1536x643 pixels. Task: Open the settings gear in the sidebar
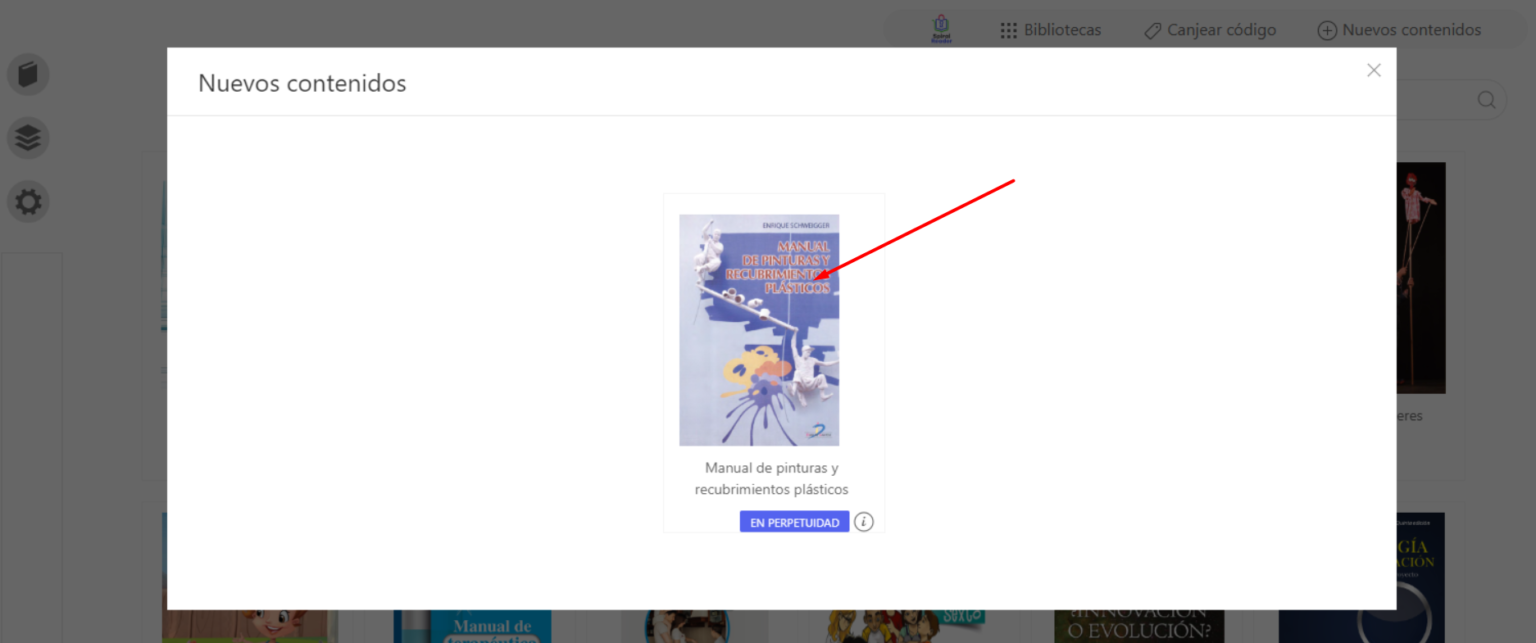(28, 201)
